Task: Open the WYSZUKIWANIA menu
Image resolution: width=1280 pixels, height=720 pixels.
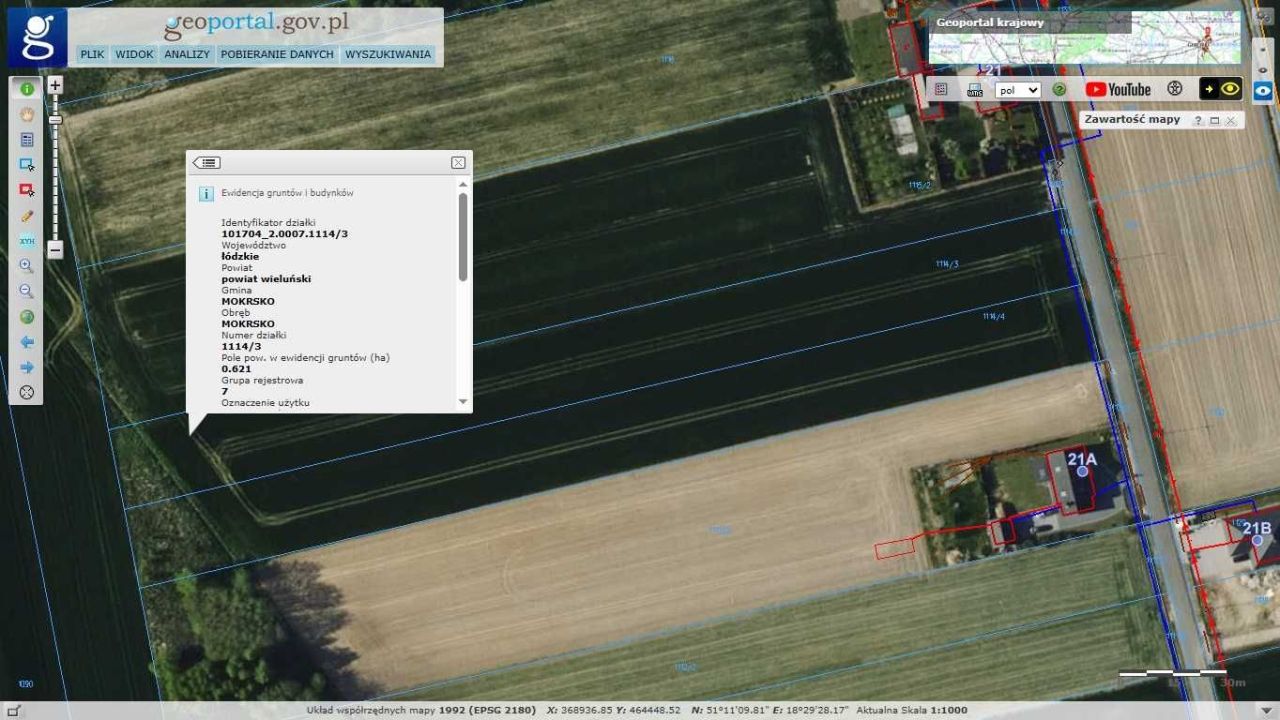Action: 388,55
